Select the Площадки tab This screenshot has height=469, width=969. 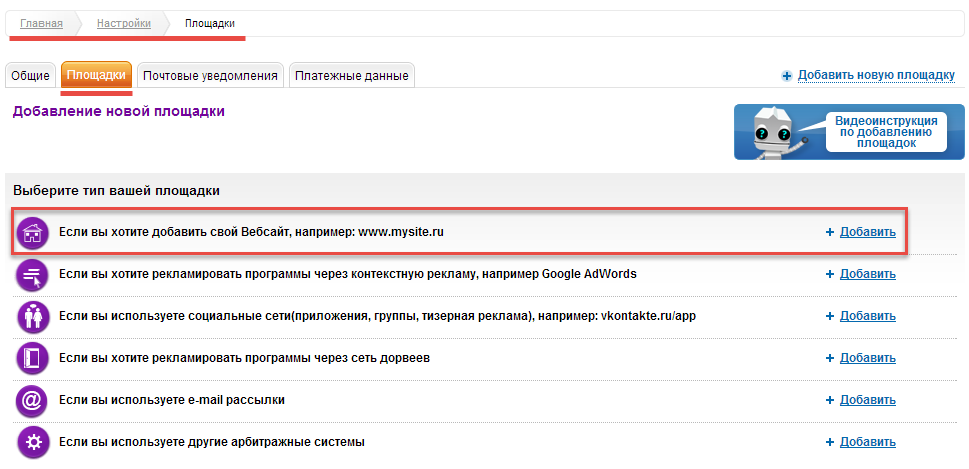[96, 76]
